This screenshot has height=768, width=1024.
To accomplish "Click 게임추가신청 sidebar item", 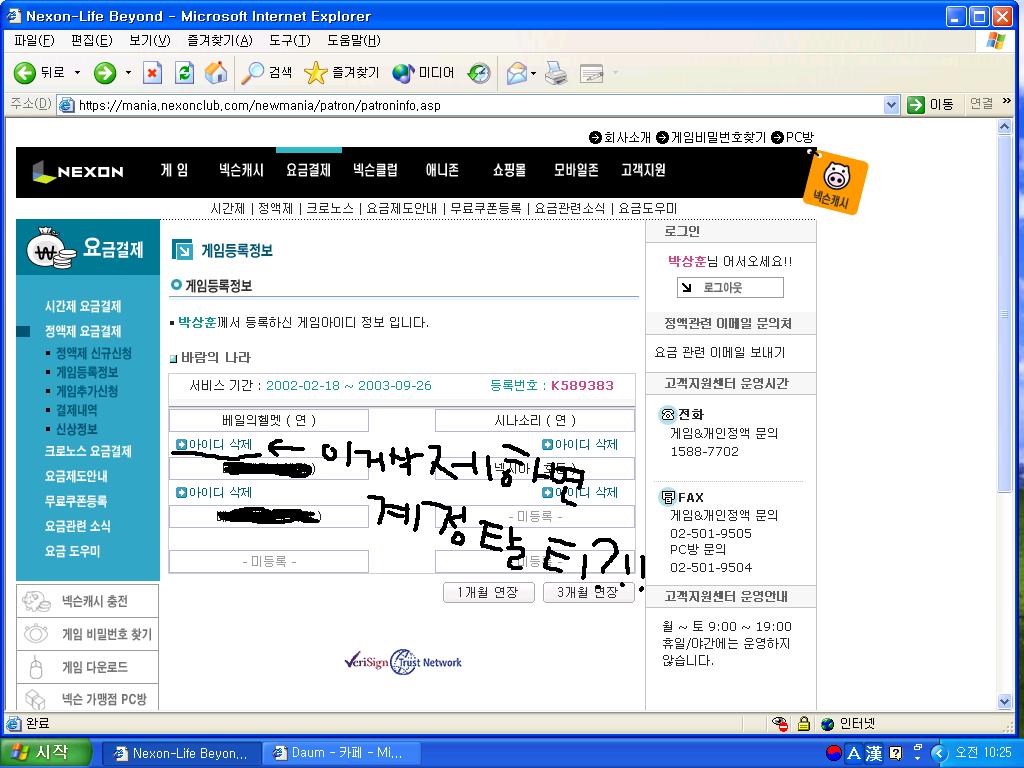I will coord(87,391).
